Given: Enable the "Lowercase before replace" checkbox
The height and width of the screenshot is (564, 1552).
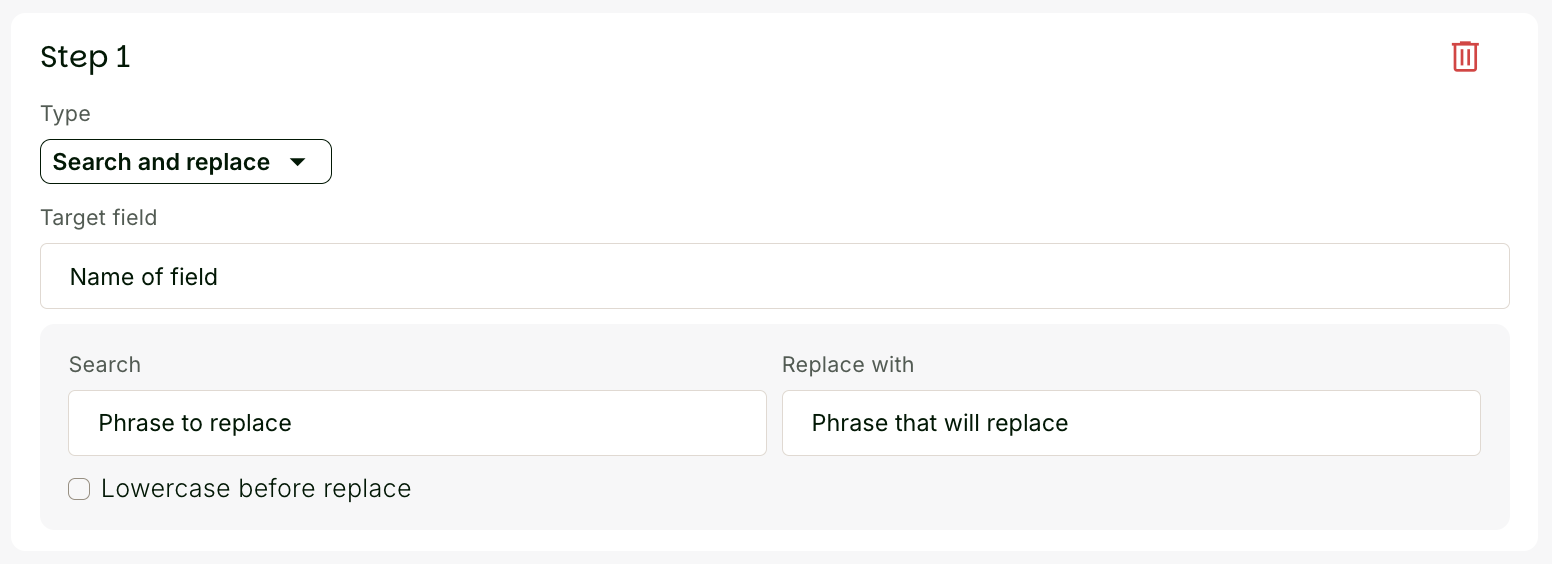Looking at the screenshot, I should click(x=79, y=489).
